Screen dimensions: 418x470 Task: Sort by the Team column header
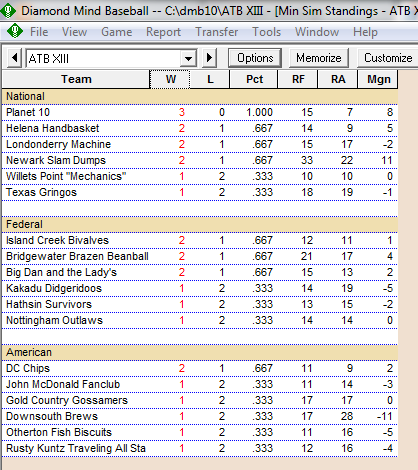[76, 79]
